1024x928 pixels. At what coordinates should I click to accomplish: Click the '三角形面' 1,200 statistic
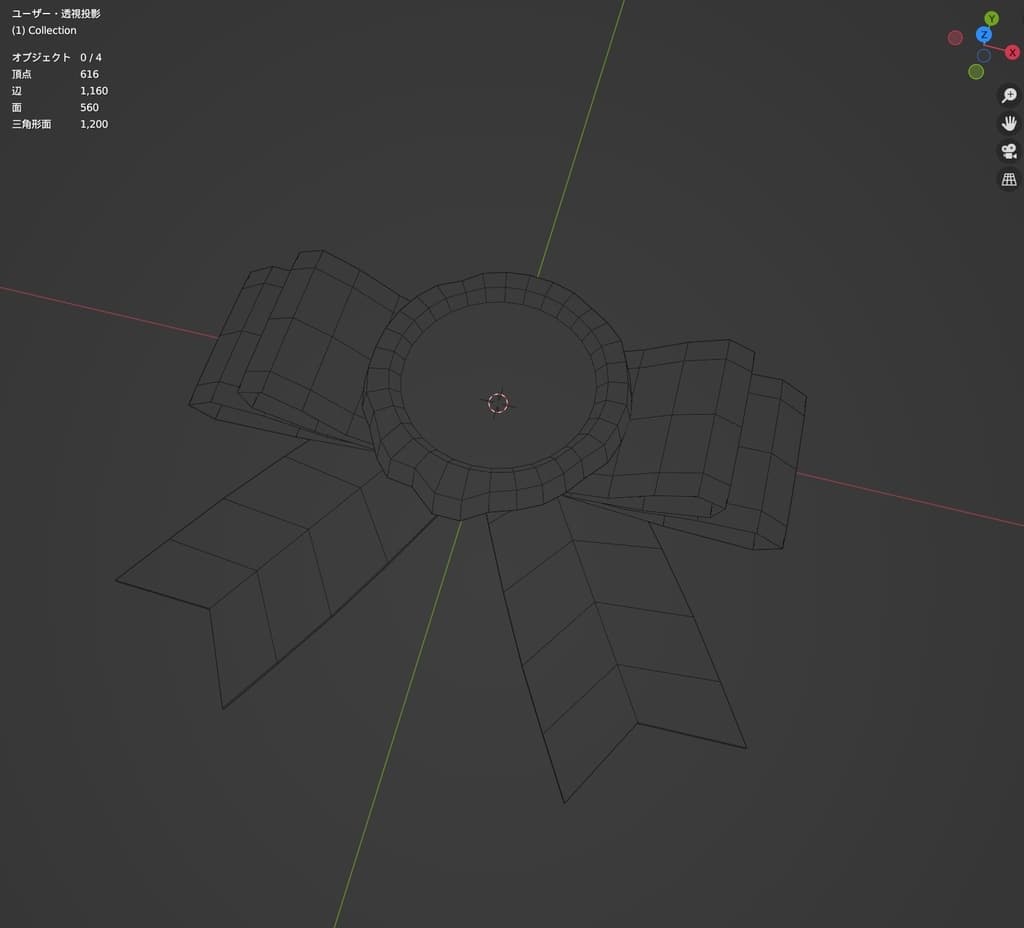[x=60, y=124]
